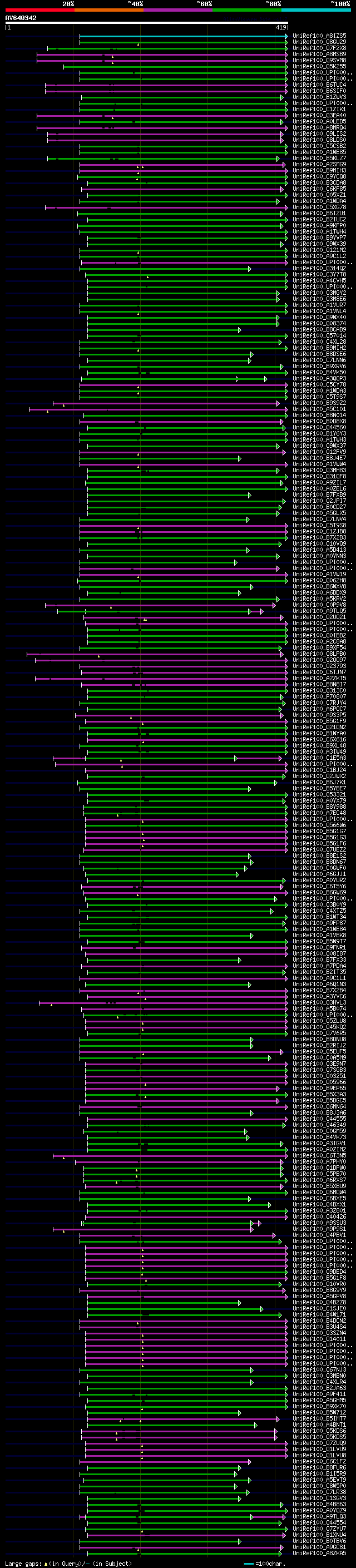Open hit UniRef100_Q05XZ1
Image resolution: width=356 pixels, height=1568 pixels.
[319, 195]
